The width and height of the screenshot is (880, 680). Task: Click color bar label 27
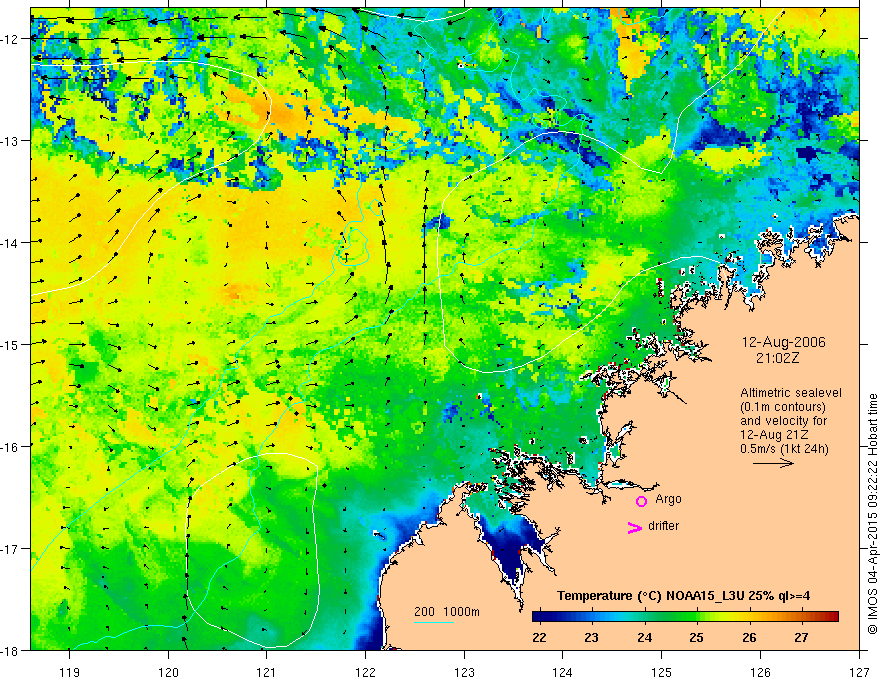coord(801,637)
